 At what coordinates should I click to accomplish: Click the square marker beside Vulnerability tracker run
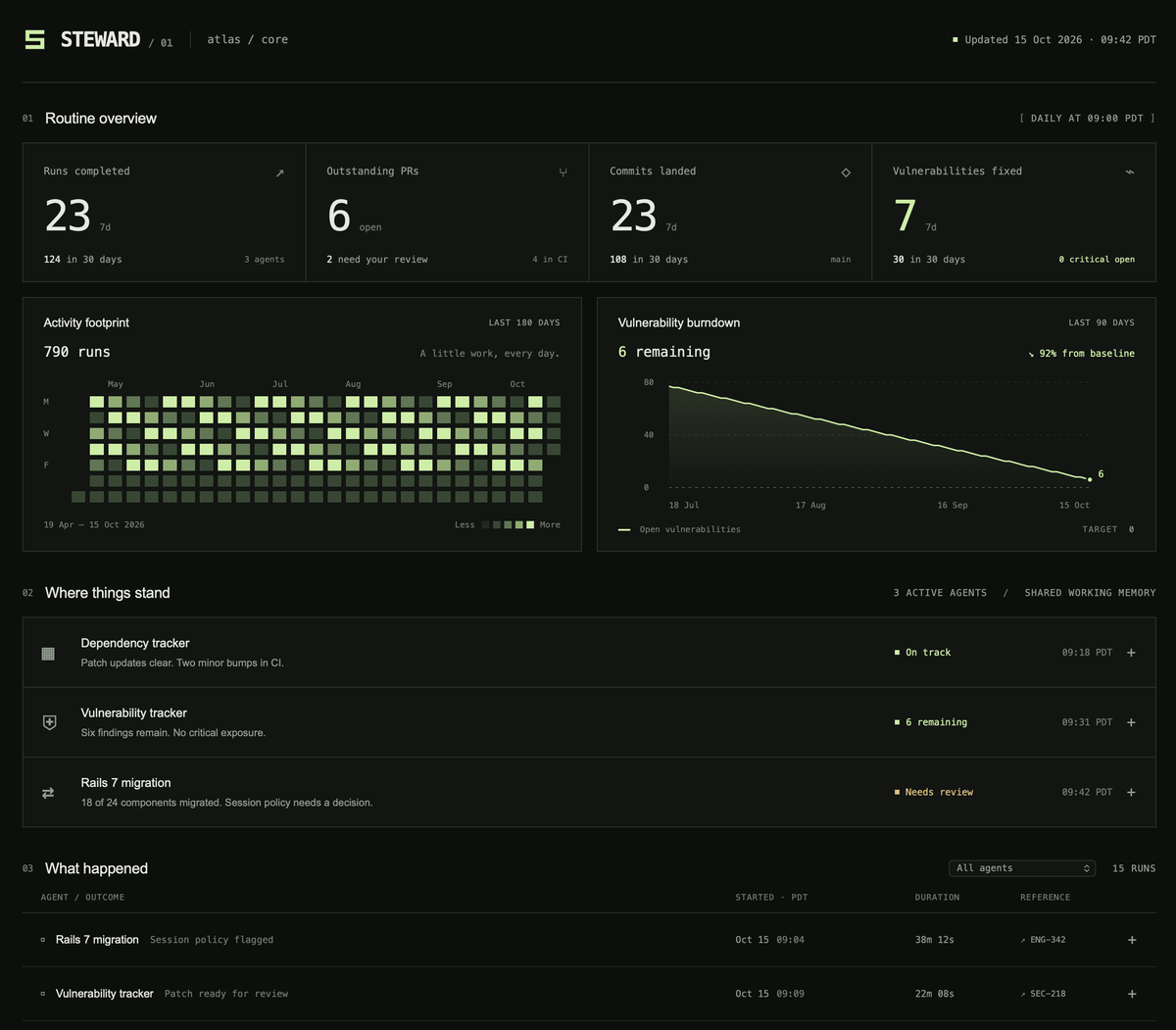click(43, 994)
